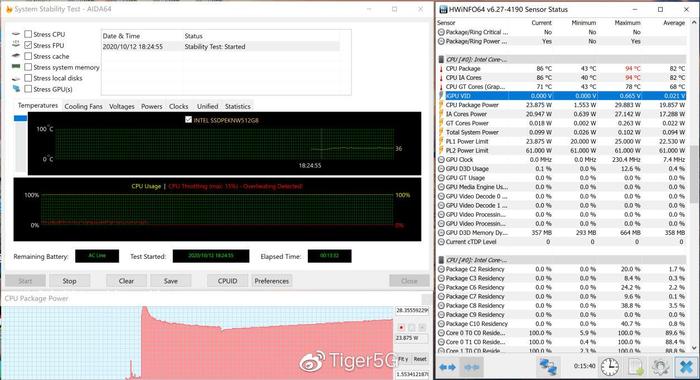Open HWiNFO sensor settings gear icon

pyautogui.click(x=660, y=367)
